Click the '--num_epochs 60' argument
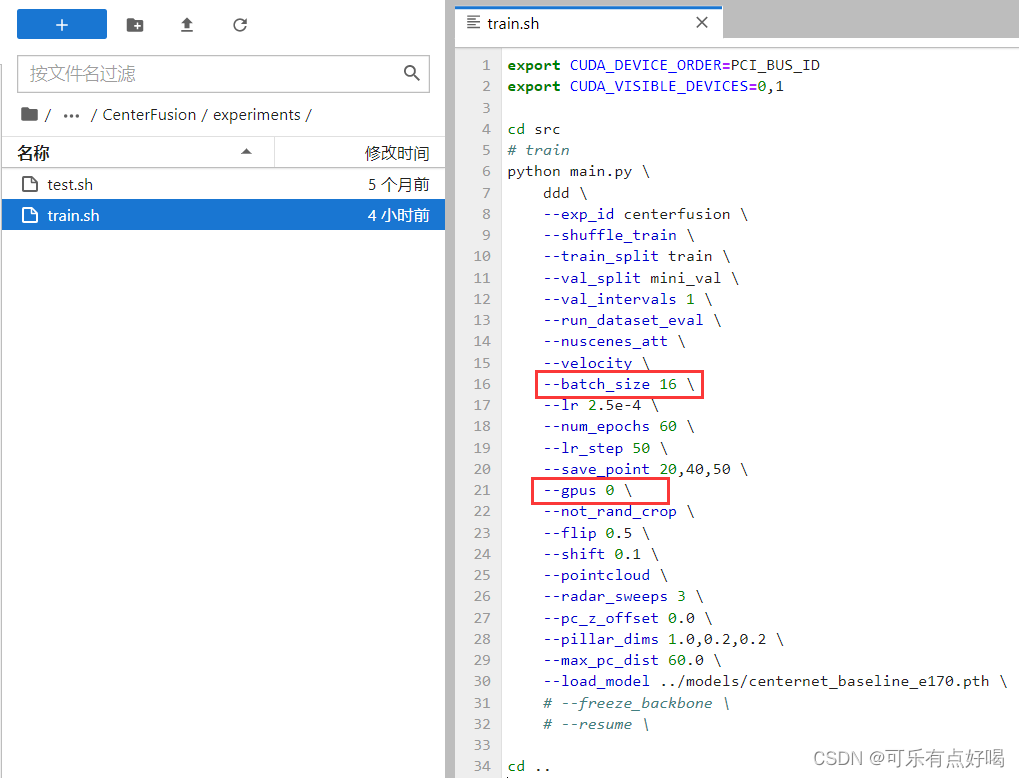The width and height of the screenshot is (1019, 778). tap(610, 426)
